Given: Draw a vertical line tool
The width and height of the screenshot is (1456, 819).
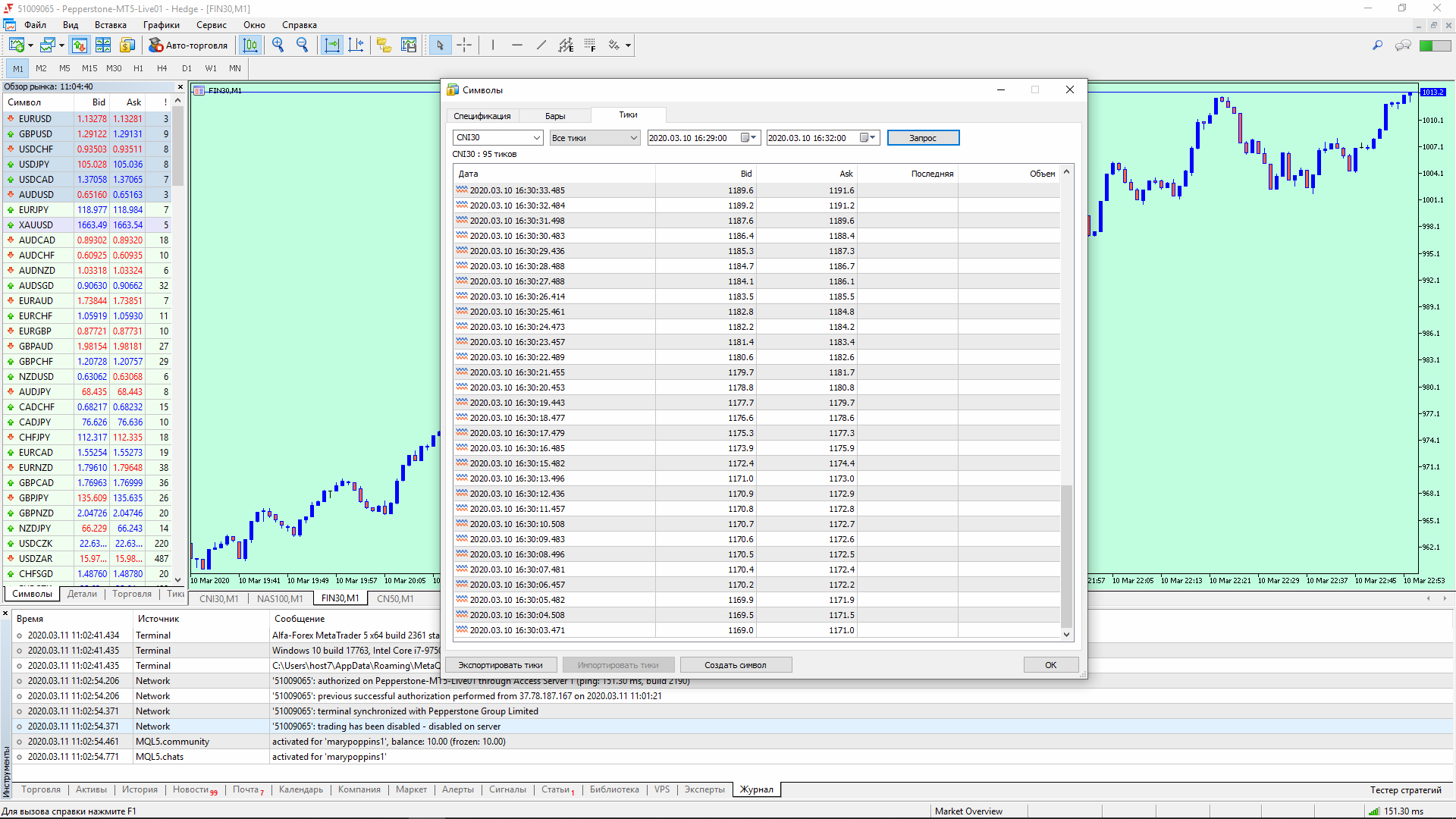Looking at the screenshot, I should [x=493, y=45].
